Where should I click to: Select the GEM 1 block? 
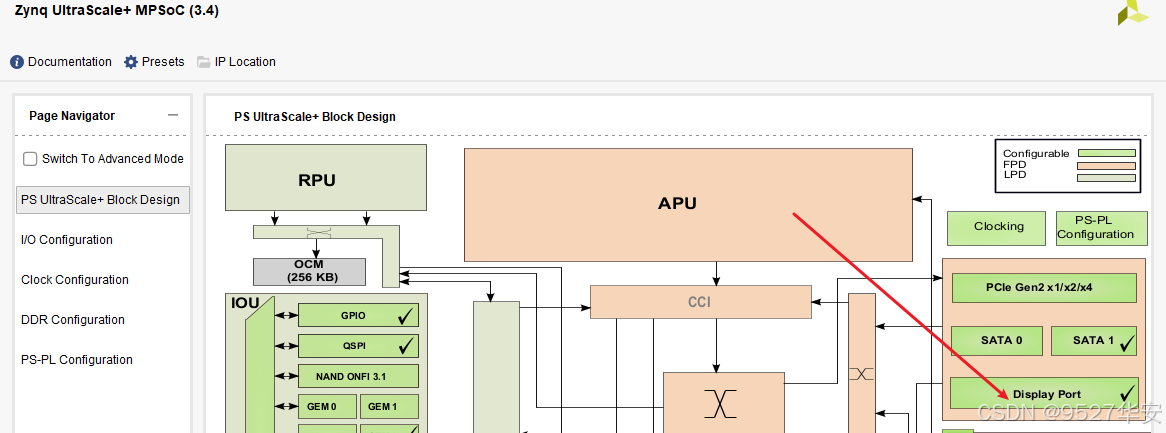point(390,406)
